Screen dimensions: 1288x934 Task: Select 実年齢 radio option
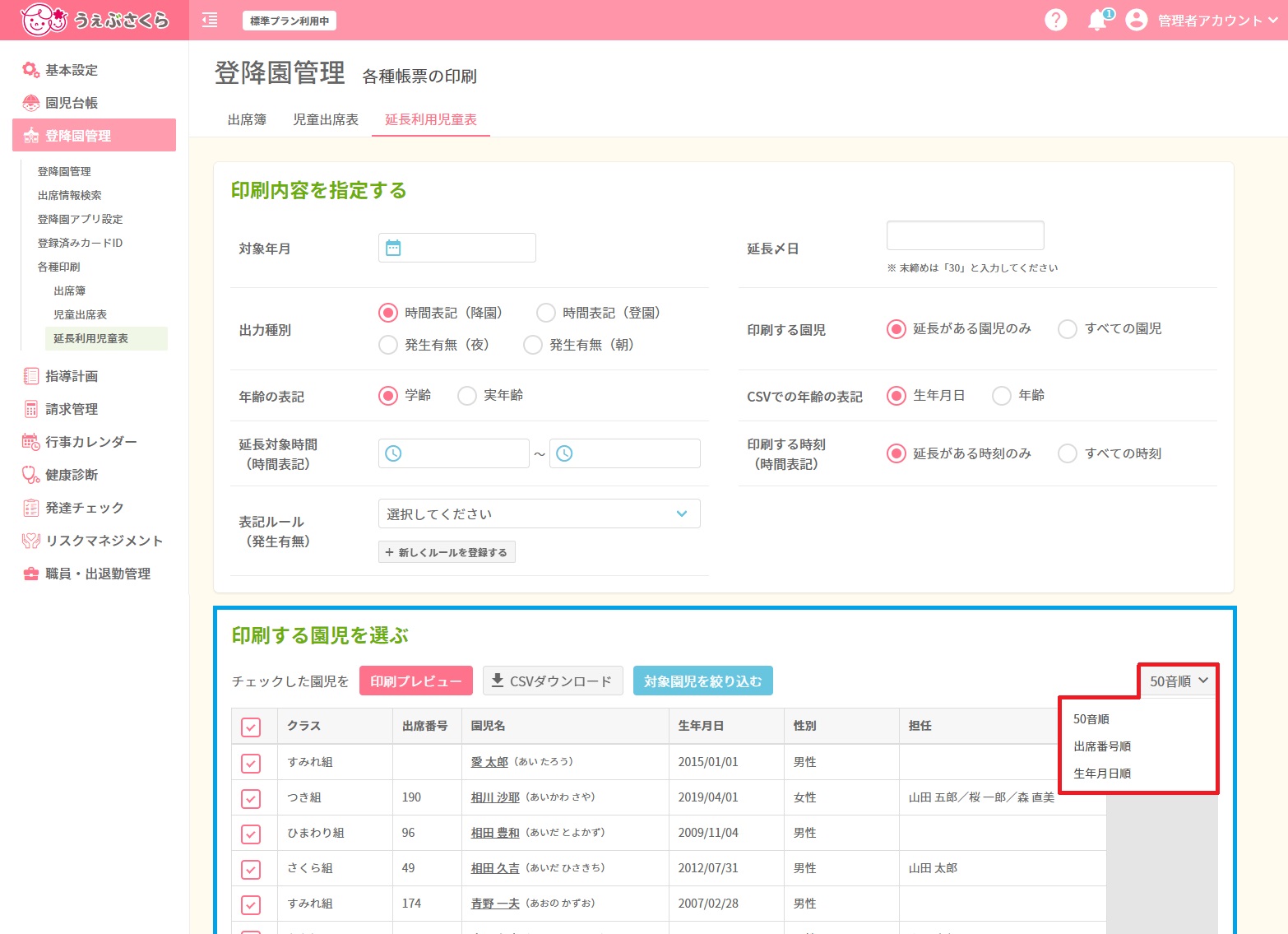[467, 396]
